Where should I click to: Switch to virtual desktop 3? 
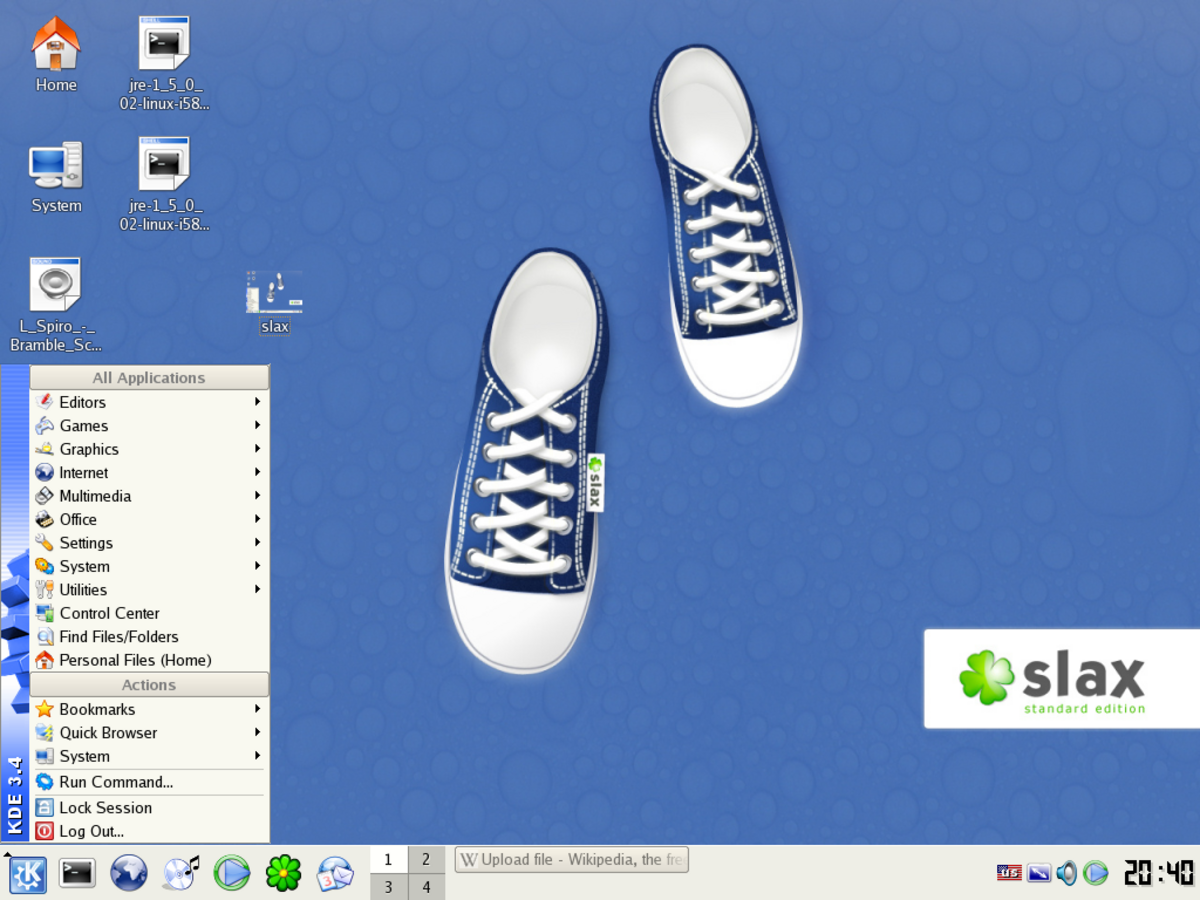389,887
